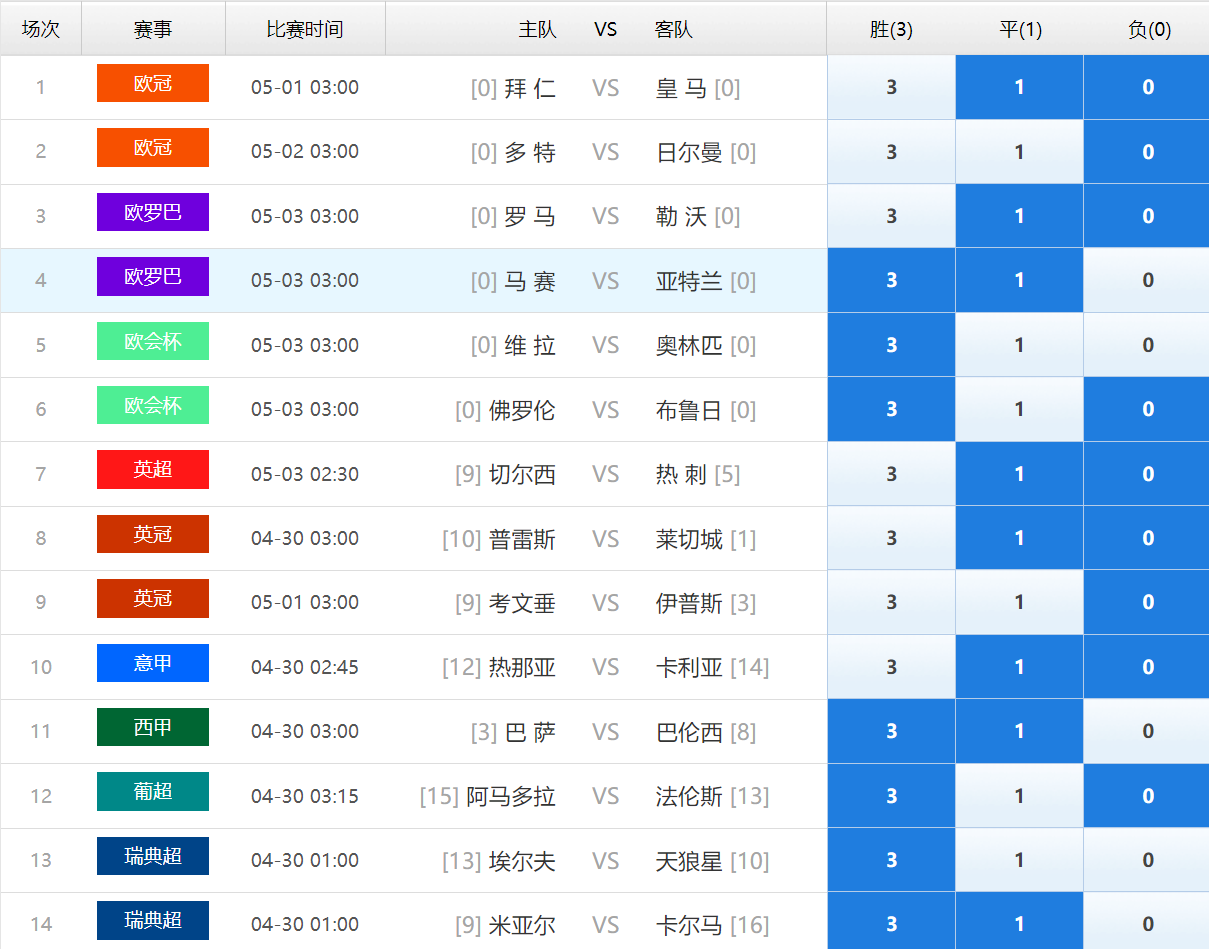Select win (3) for 多特 vs 日尔曼

coord(891,152)
